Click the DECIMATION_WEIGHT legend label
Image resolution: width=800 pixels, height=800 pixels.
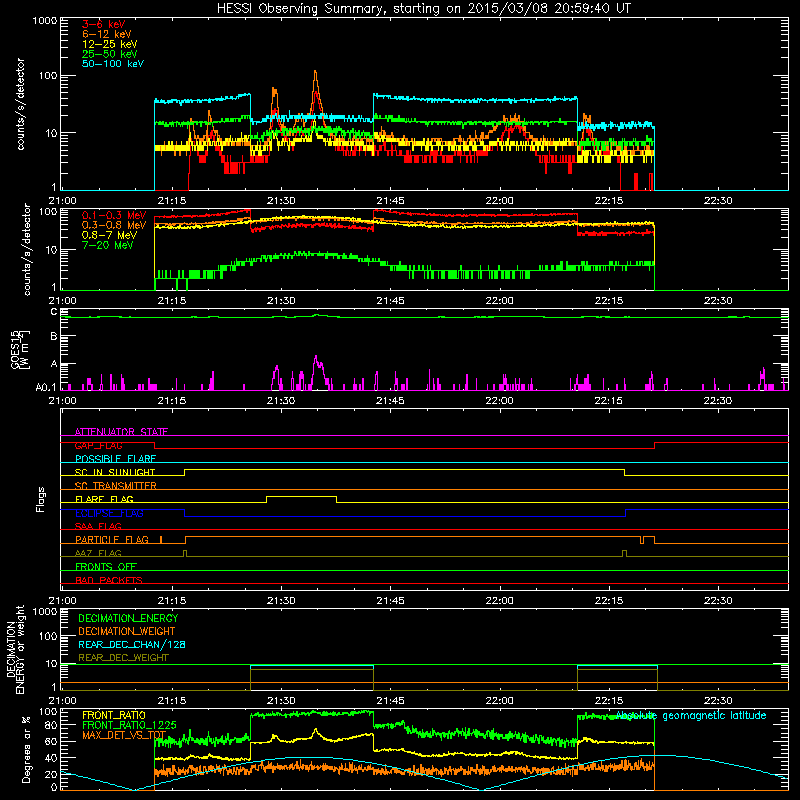point(127,632)
